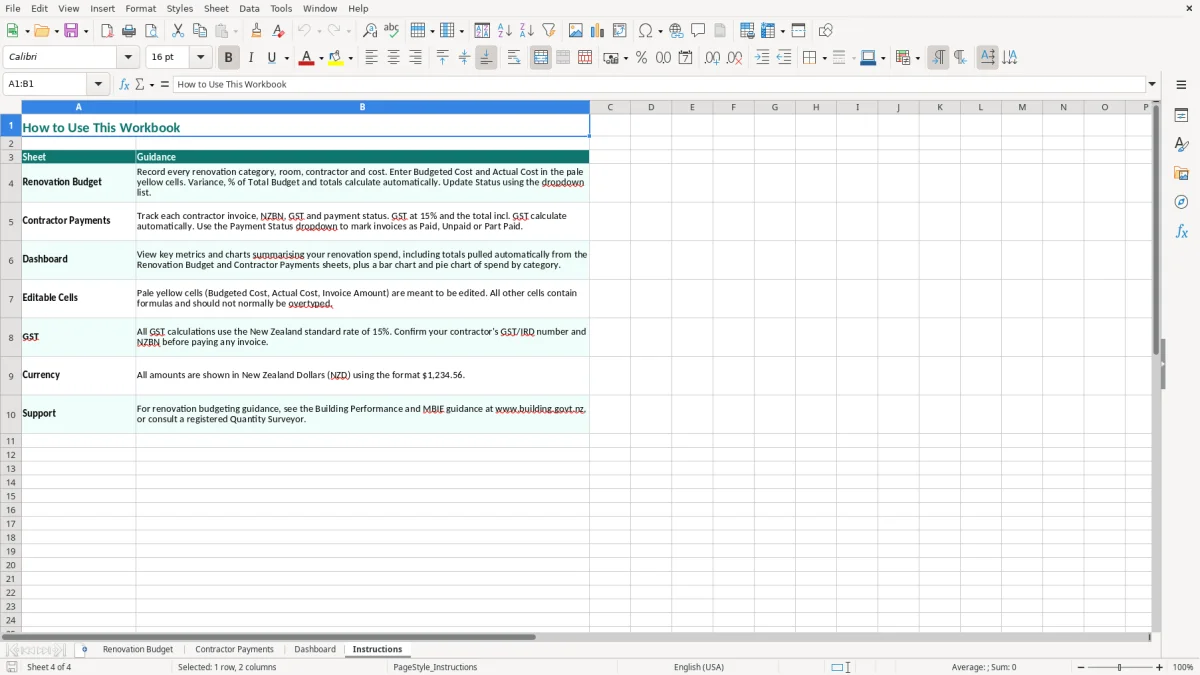Open the Data menu

click(x=249, y=8)
